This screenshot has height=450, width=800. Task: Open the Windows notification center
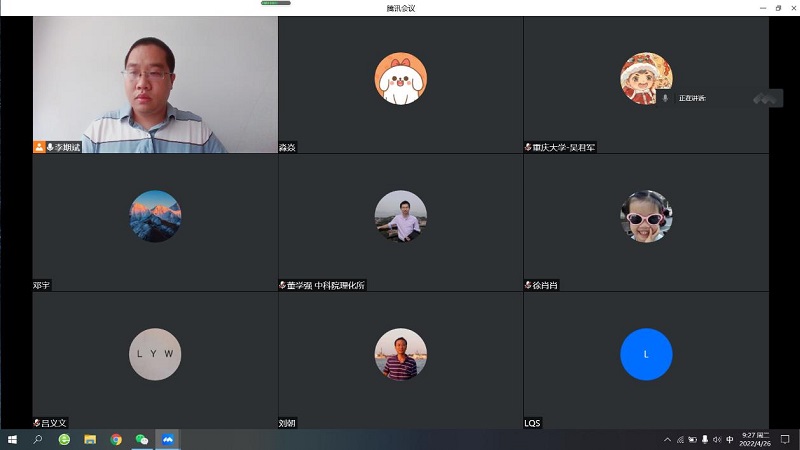coord(786,439)
